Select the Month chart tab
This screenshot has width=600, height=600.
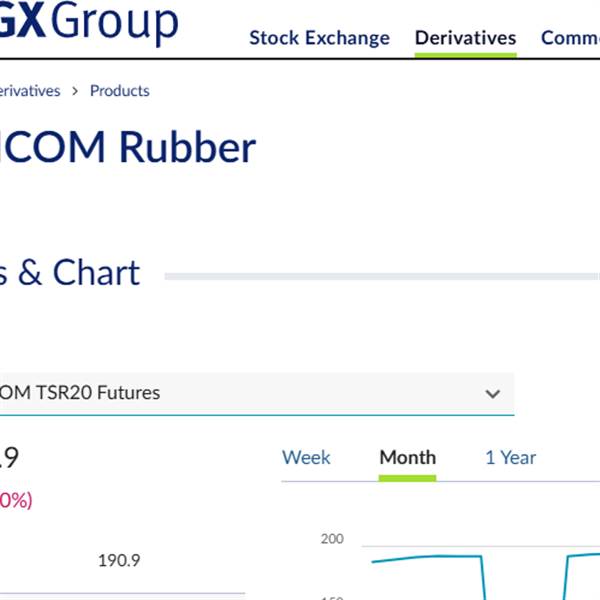coord(407,458)
